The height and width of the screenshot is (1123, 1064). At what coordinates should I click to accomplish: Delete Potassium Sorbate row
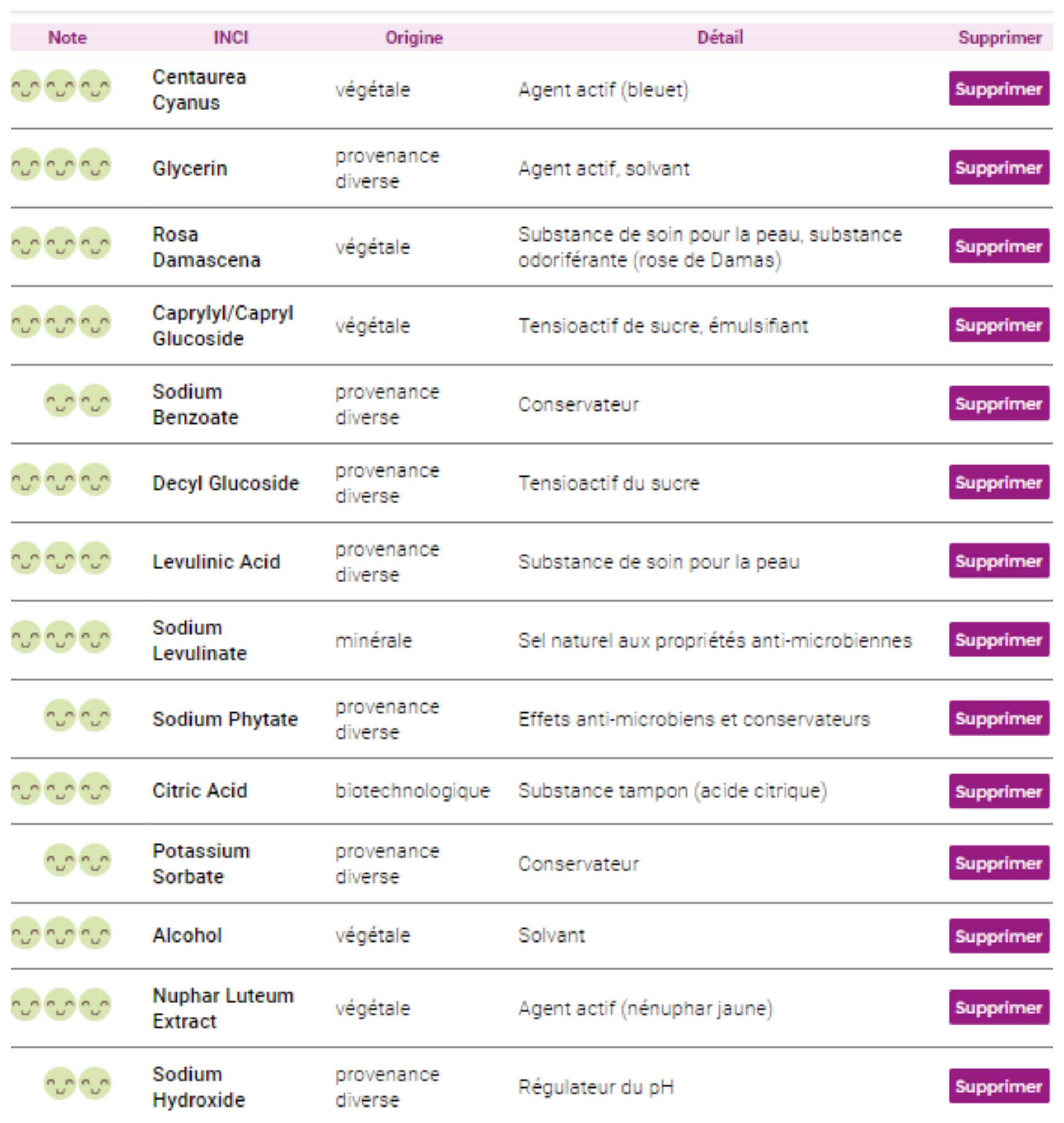click(998, 863)
